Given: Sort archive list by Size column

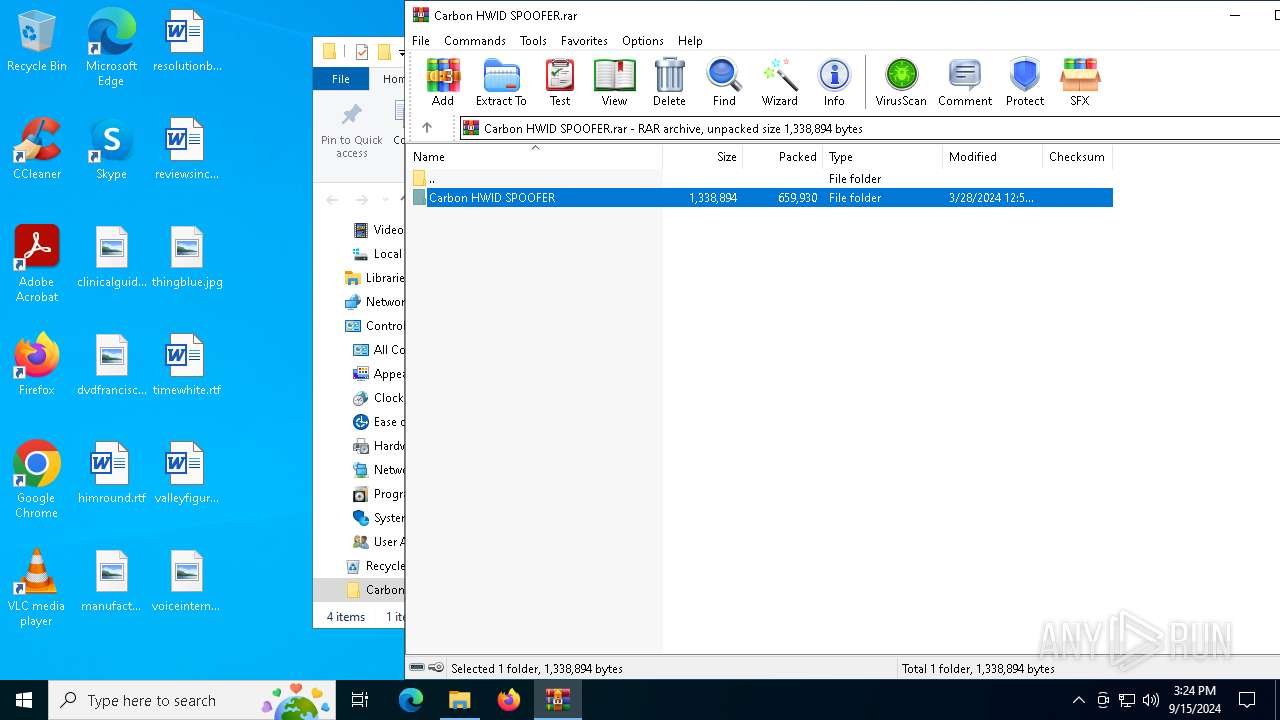Looking at the screenshot, I should click(x=703, y=157).
